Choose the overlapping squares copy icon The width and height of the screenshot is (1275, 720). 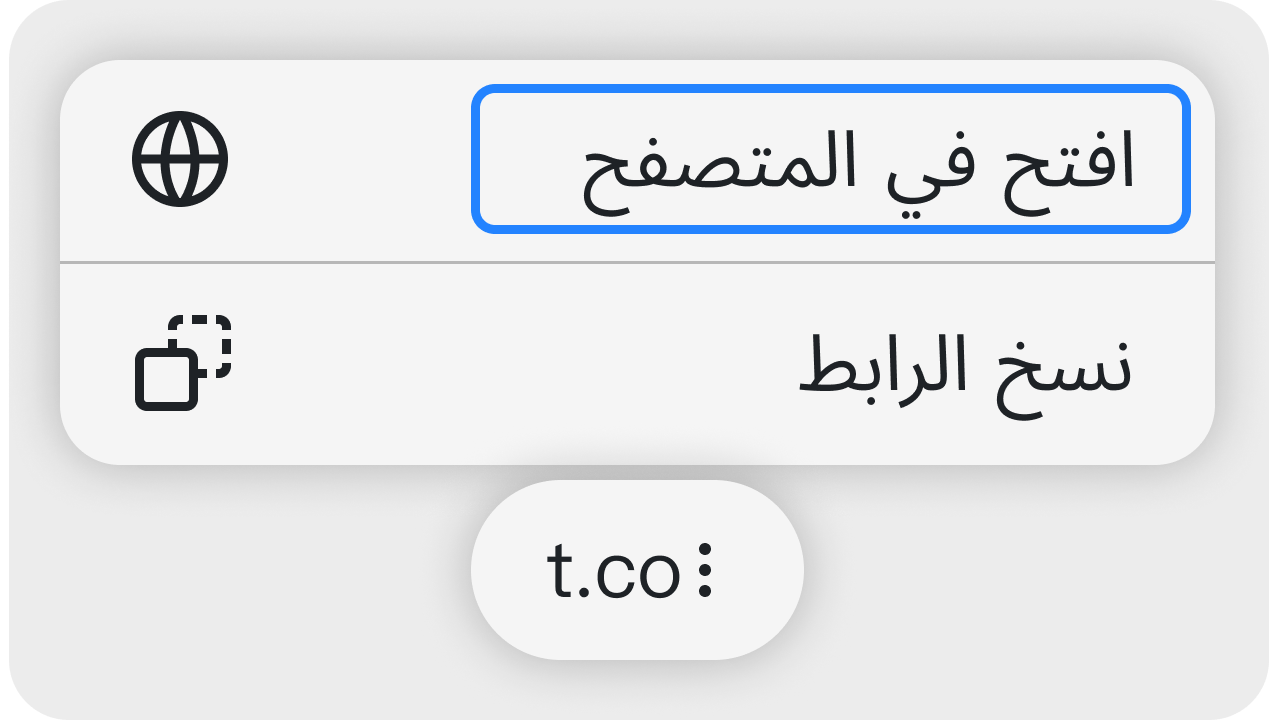[x=183, y=362]
